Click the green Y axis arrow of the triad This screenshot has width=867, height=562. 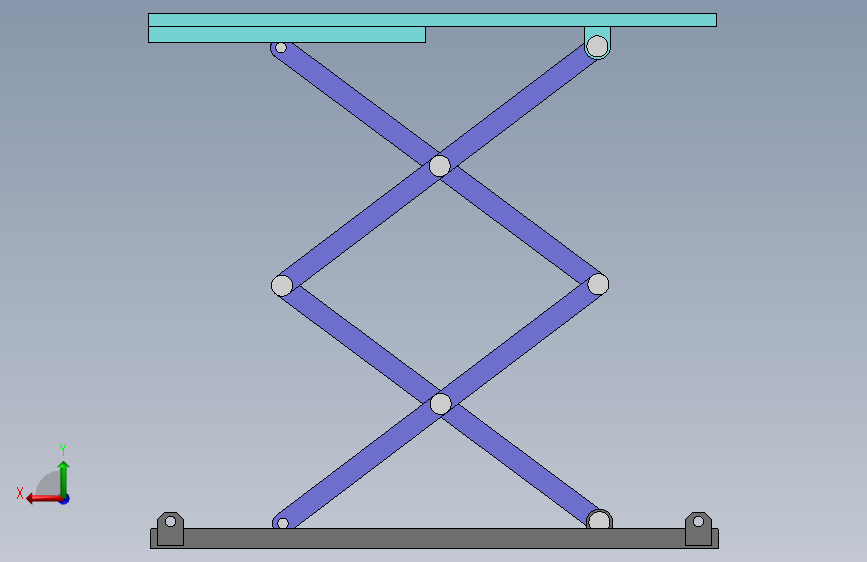[x=64, y=478]
